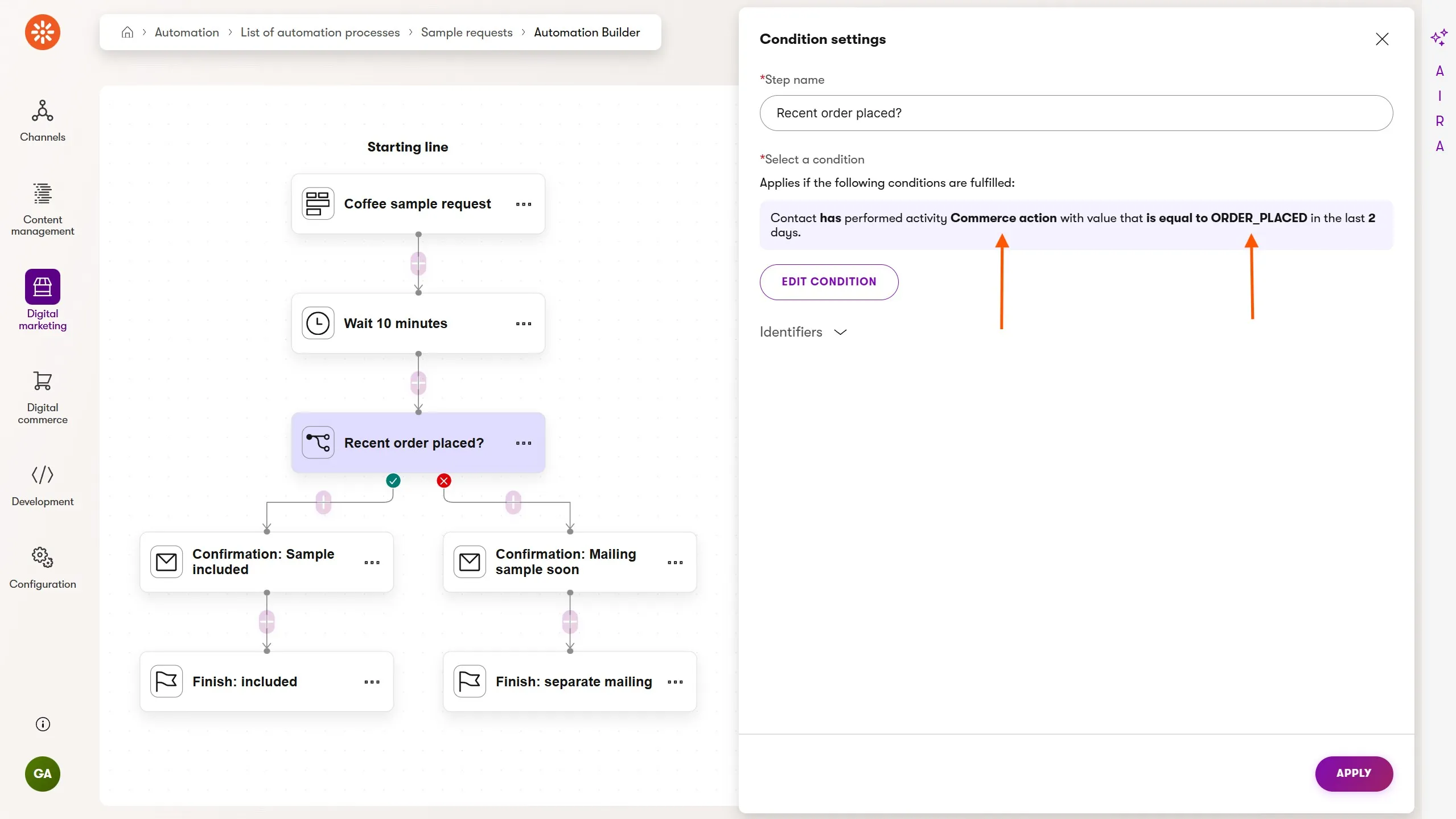The width and height of the screenshot is (1456, 819).
Task: Click the AIRA assistant sparkle icon
Action: coord(1438,38)
